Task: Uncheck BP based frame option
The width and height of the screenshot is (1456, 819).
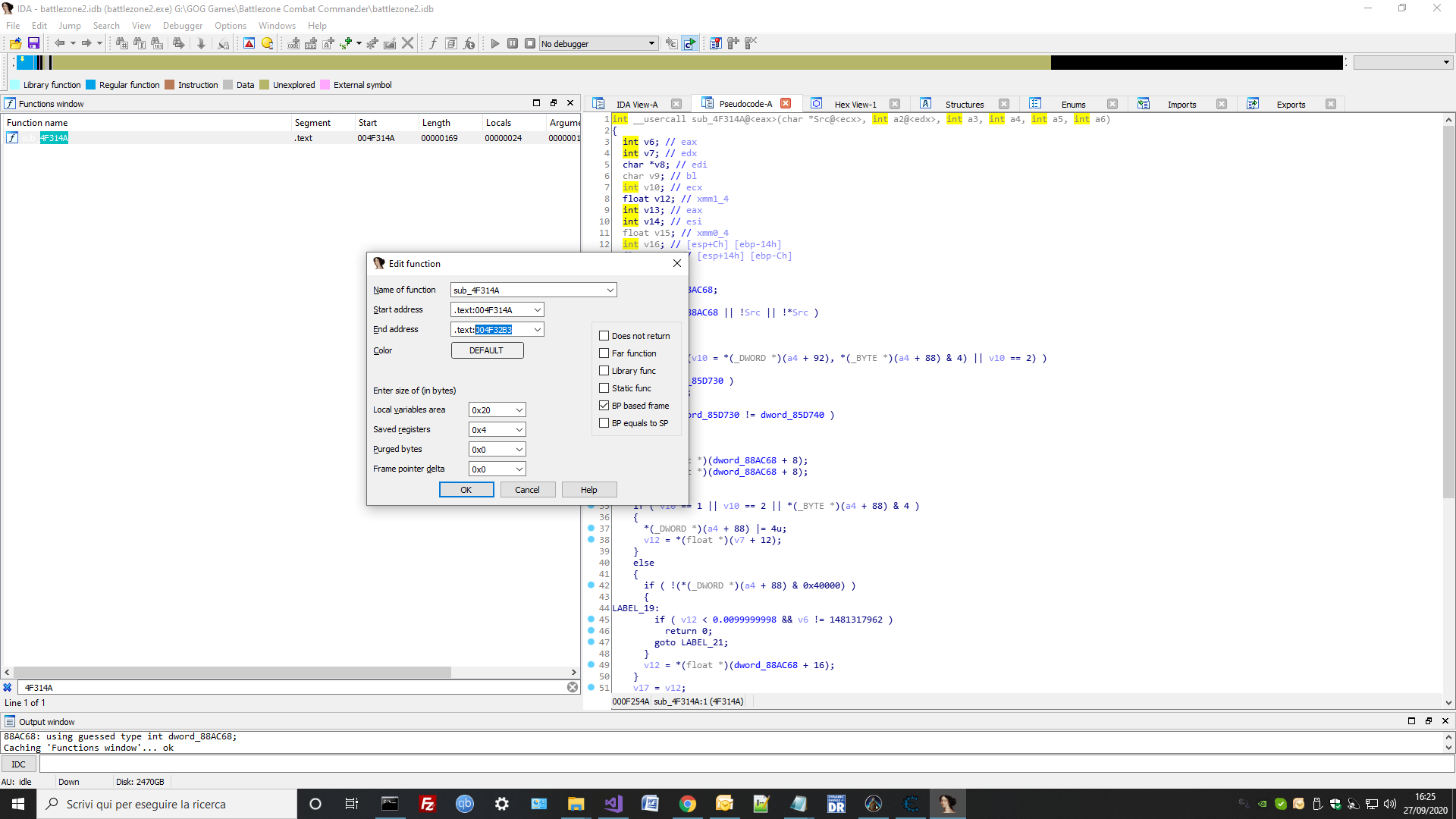Action: (604, 406)
